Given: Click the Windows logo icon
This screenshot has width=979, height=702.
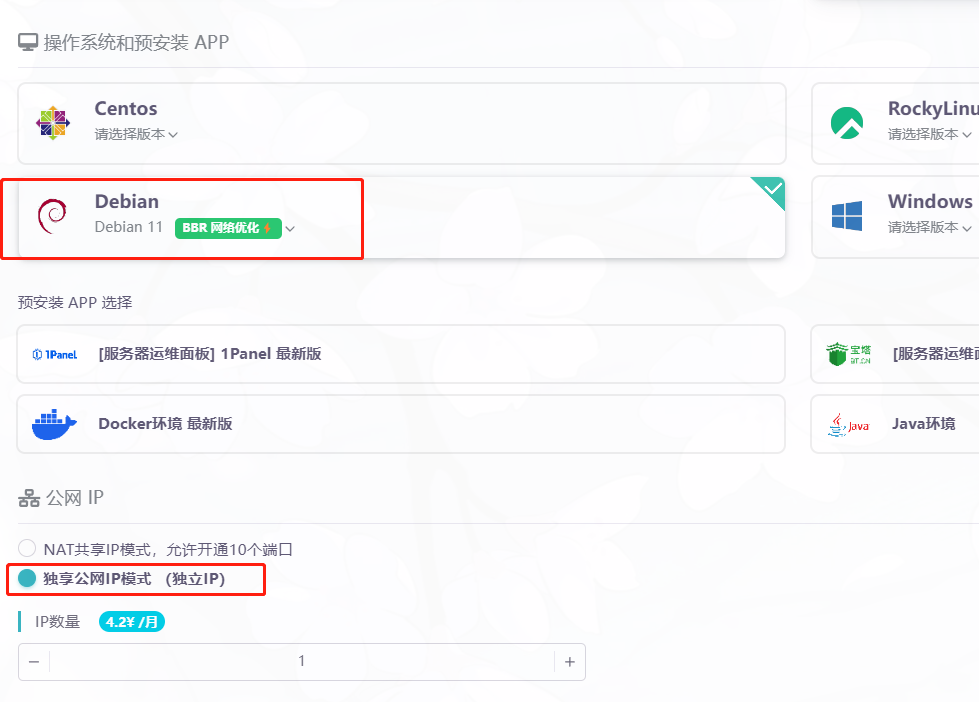Looking at the screenshot, I should 846,215.
